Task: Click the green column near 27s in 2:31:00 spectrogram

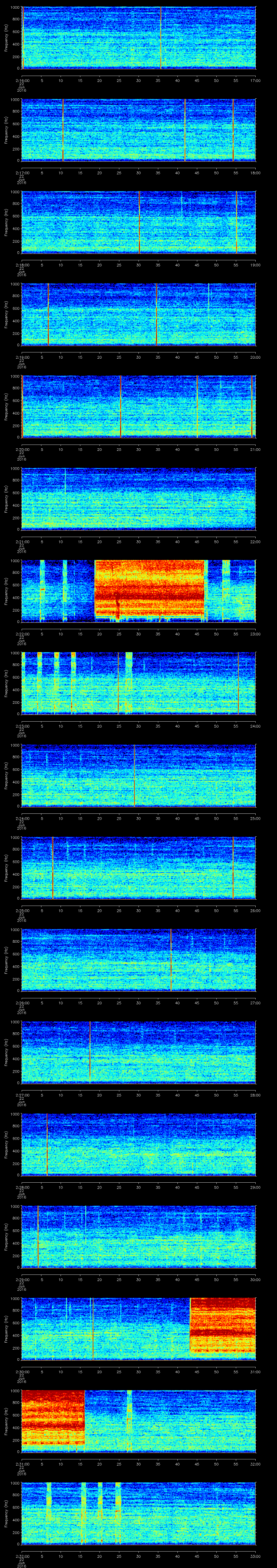Action: 129,1421
